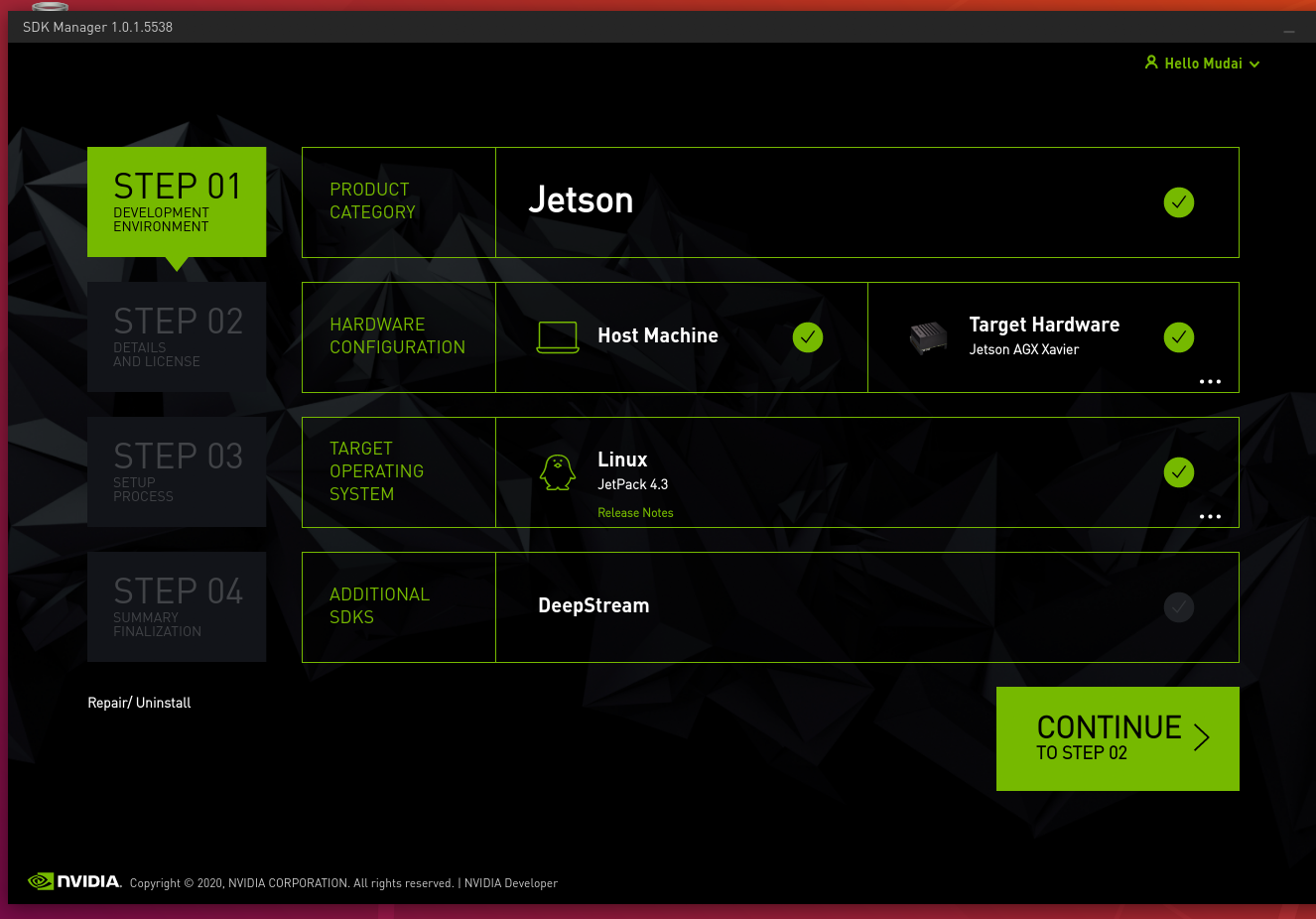The width and height of the screenshot is (1316, 919).
Task: Click the Jetson AGX Xavier text
Action: coord(1024,349)
